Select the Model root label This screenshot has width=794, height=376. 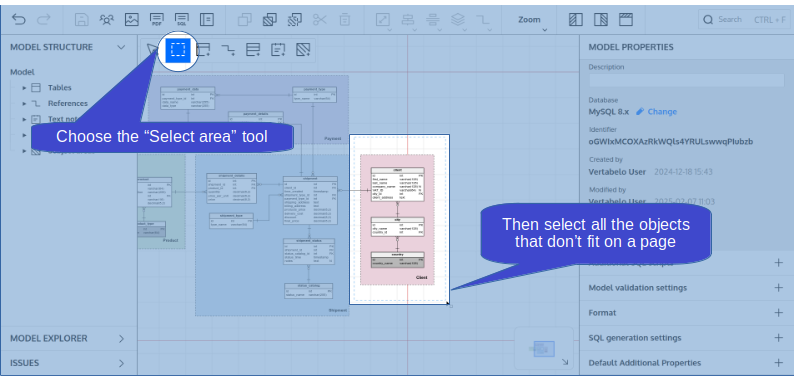[22, 72]
